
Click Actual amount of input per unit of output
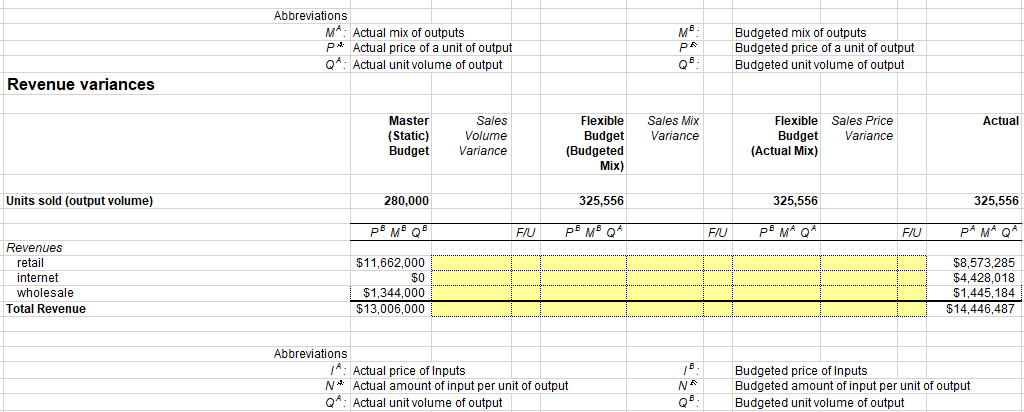[460, 386]
